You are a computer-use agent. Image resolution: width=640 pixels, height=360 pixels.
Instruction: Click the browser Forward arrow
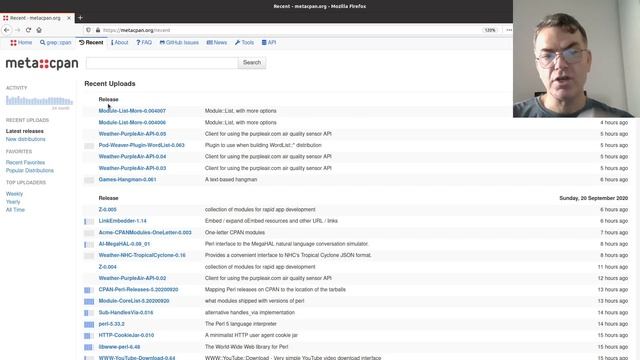click(x=18, y=30)
